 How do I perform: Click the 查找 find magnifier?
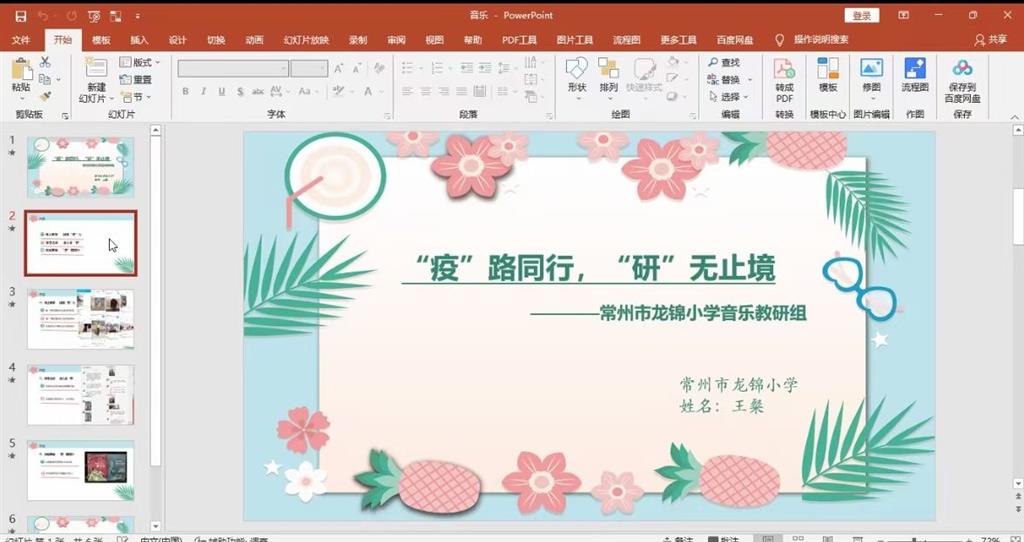pyautogui.click(x=724, y=63)
